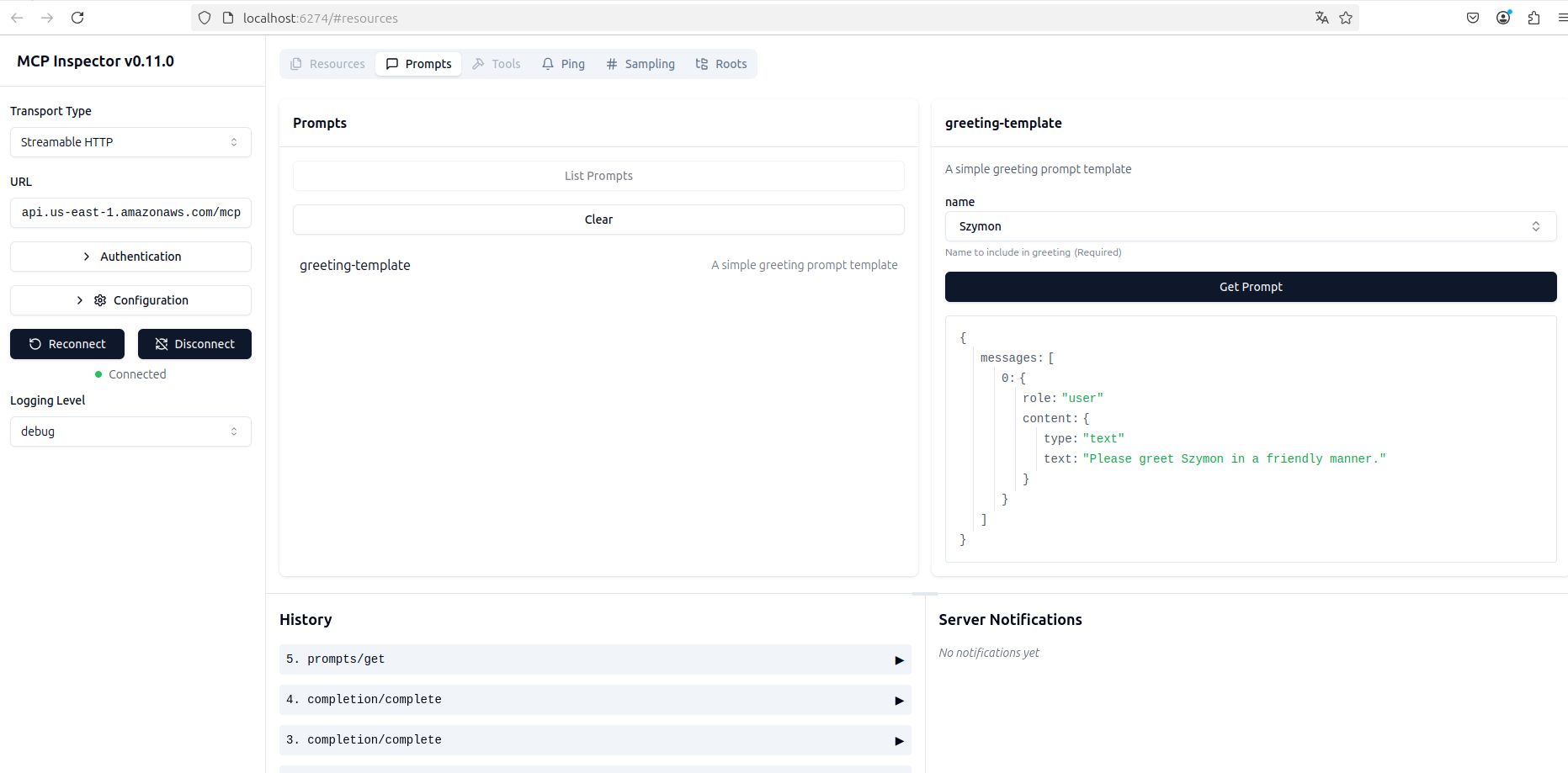Open the shield tracking protection icon
This screenshot has height=773, width=1568.
tap(205, 18)
